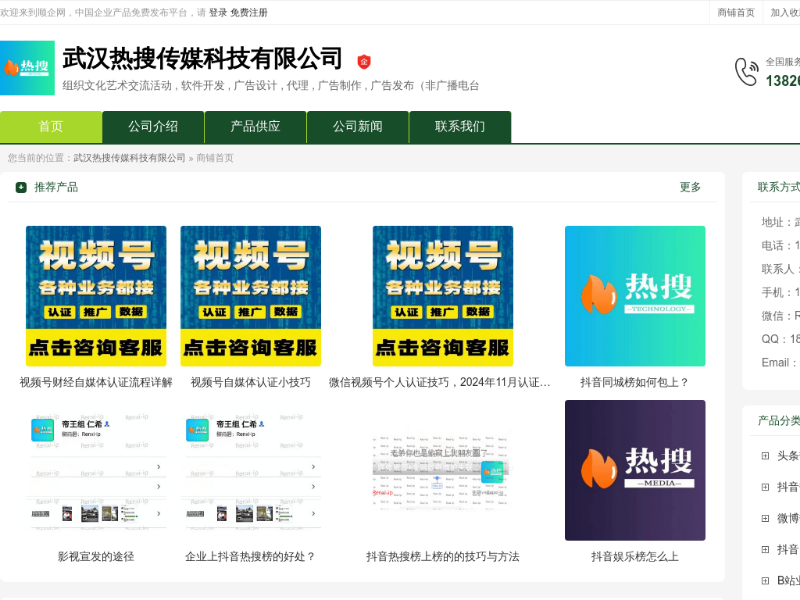
Task: Open thumbnail for 视频号自媒体认证小技巧
Action: [x=251, y=296]
